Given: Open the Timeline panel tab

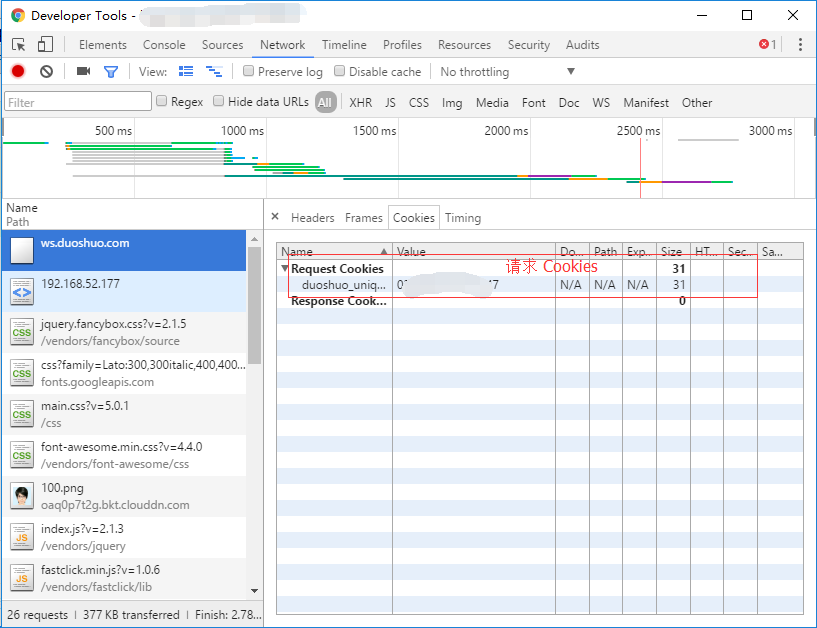Looking at the screenshot, I should tap(344, 45).
